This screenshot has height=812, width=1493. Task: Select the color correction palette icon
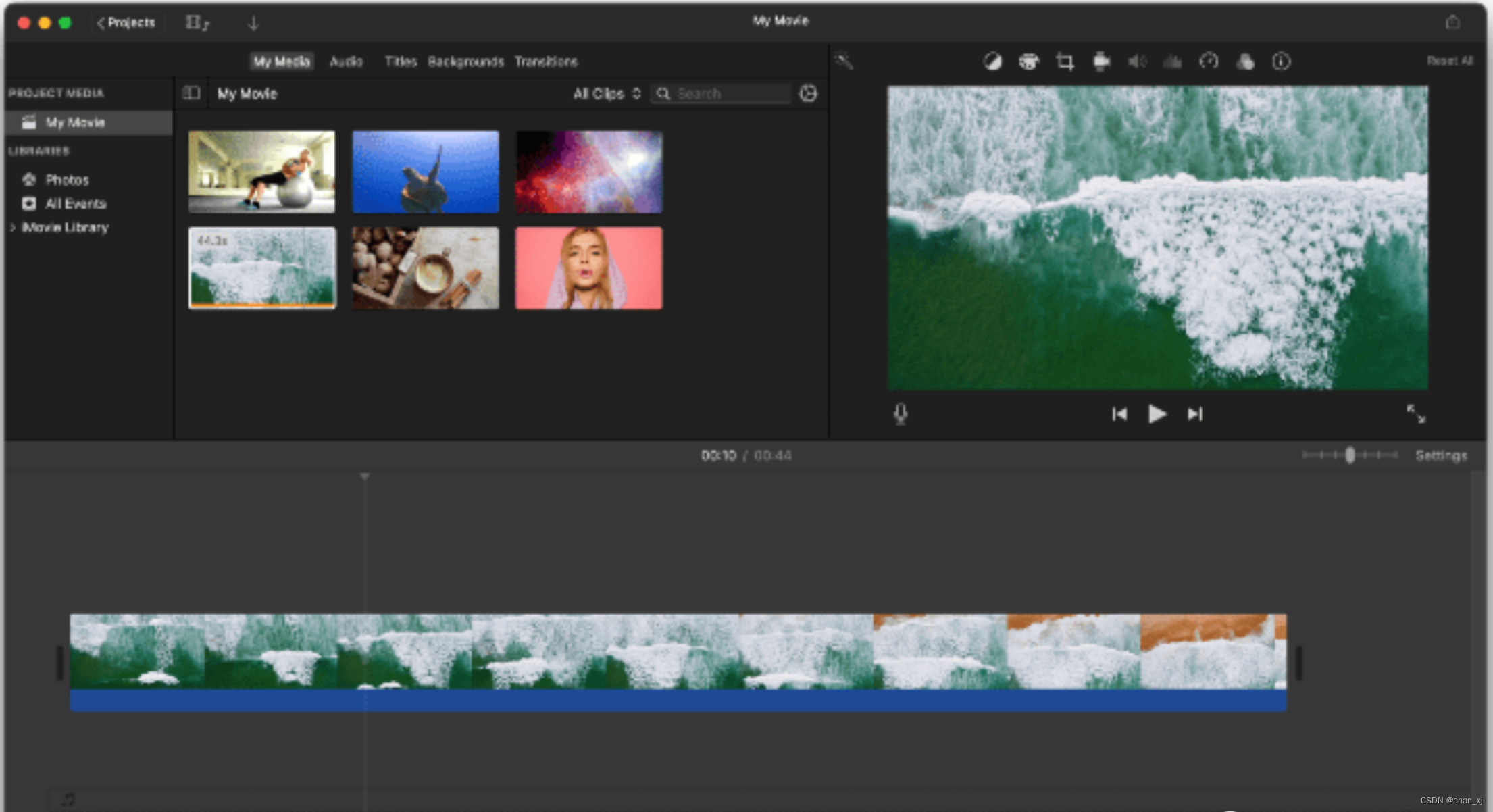point(1028,61)
